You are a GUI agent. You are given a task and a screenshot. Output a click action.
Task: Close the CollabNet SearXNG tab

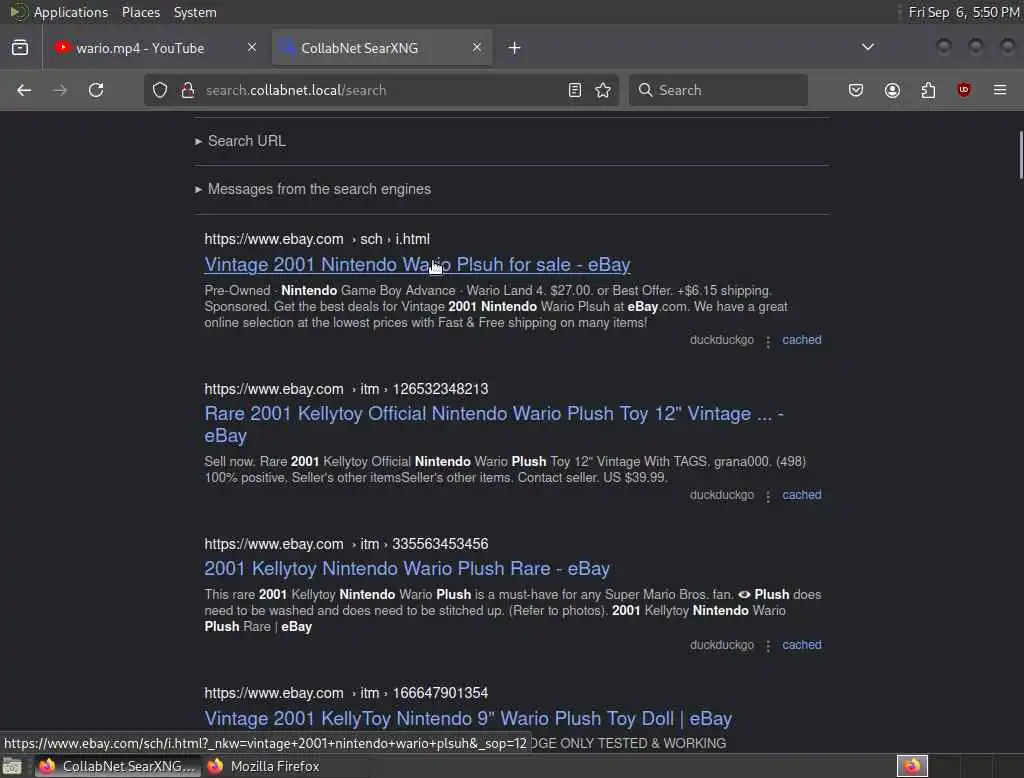point(477,47)
